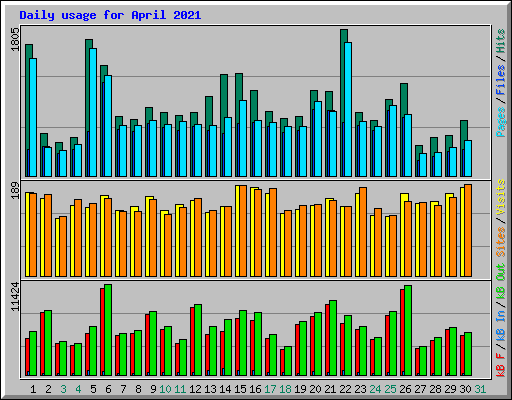Click the green weekend day "18" label
This screenshot has height=400, width=512.
pyautogui.click(x=285, y=389)
